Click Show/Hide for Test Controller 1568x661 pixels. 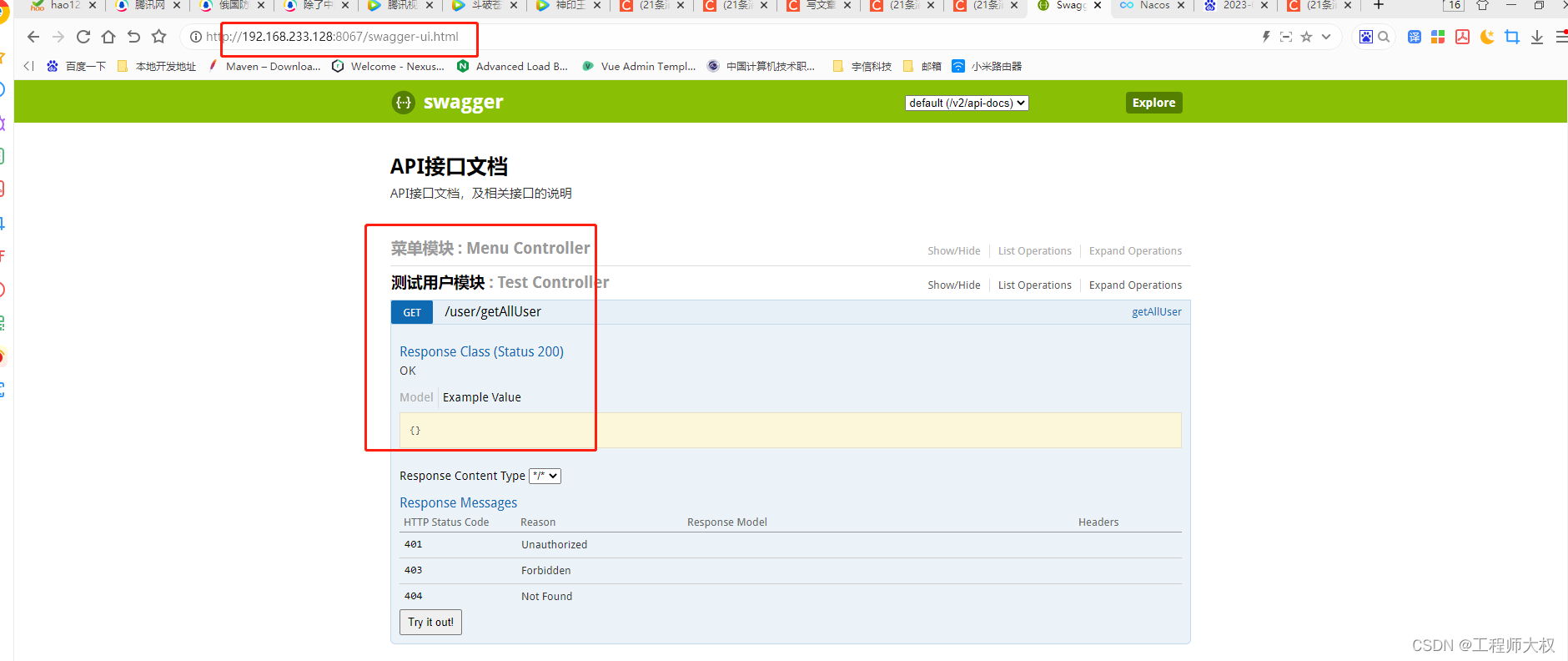954,285
